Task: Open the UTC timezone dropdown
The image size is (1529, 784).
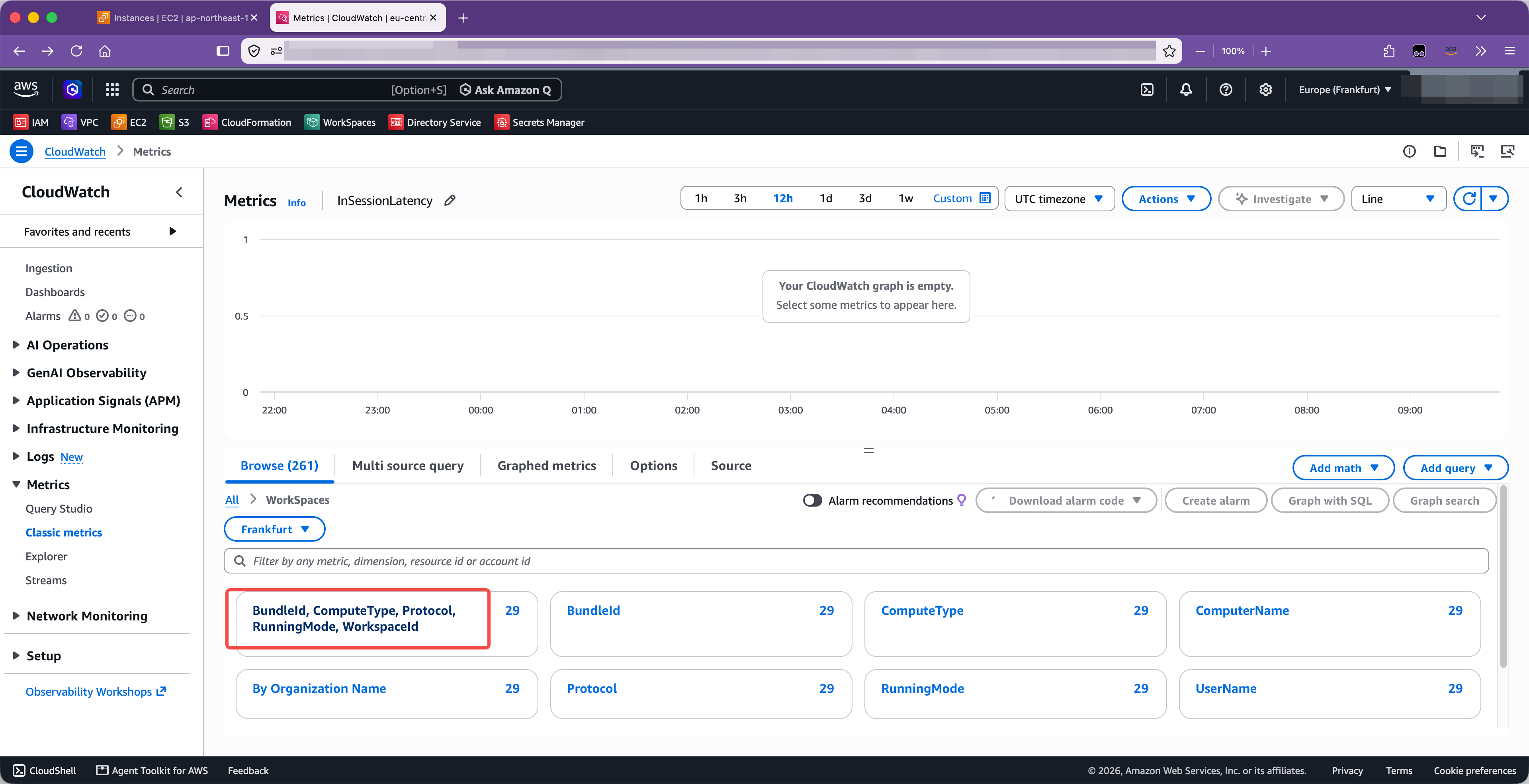Action: (x=1060, y=199)
